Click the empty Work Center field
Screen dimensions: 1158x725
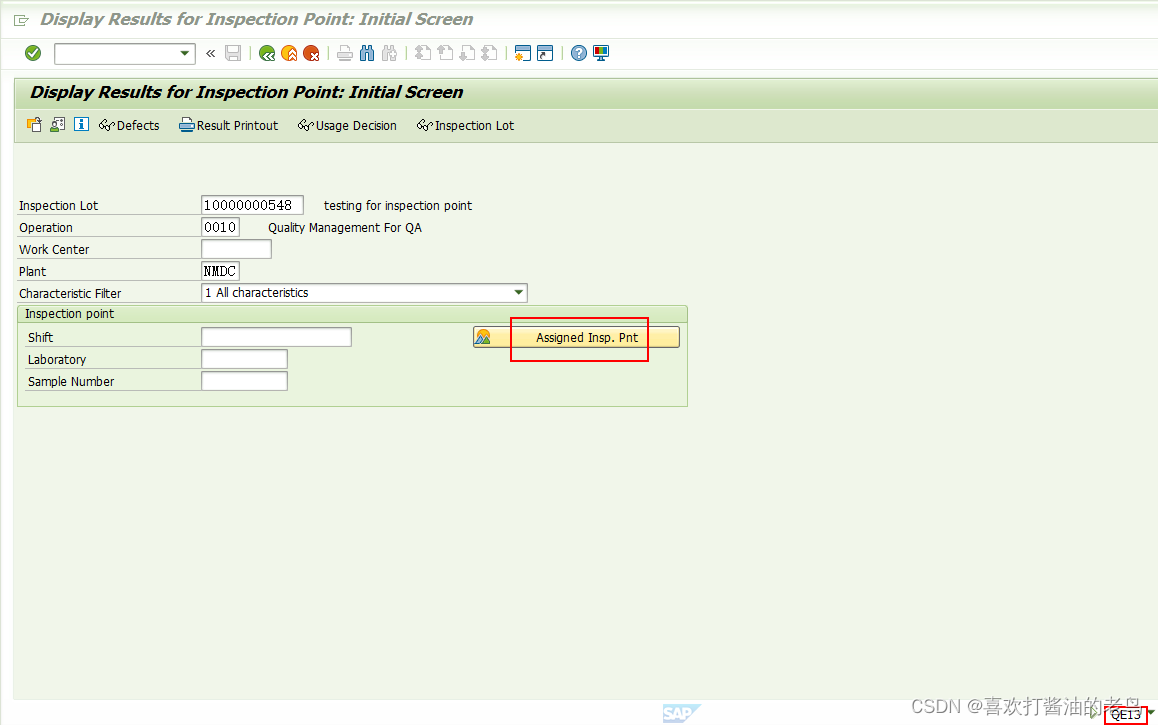coord(236,250)
